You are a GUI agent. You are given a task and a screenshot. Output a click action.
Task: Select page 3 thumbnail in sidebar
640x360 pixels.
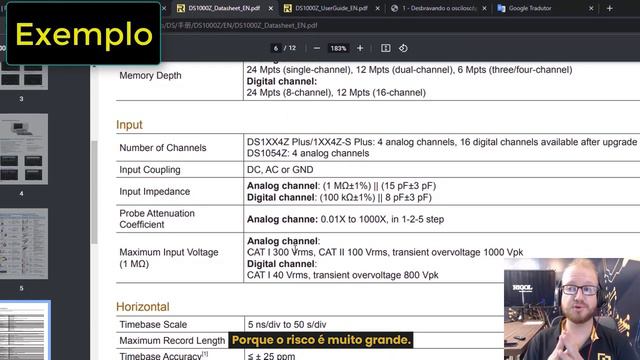coord(24,76)
